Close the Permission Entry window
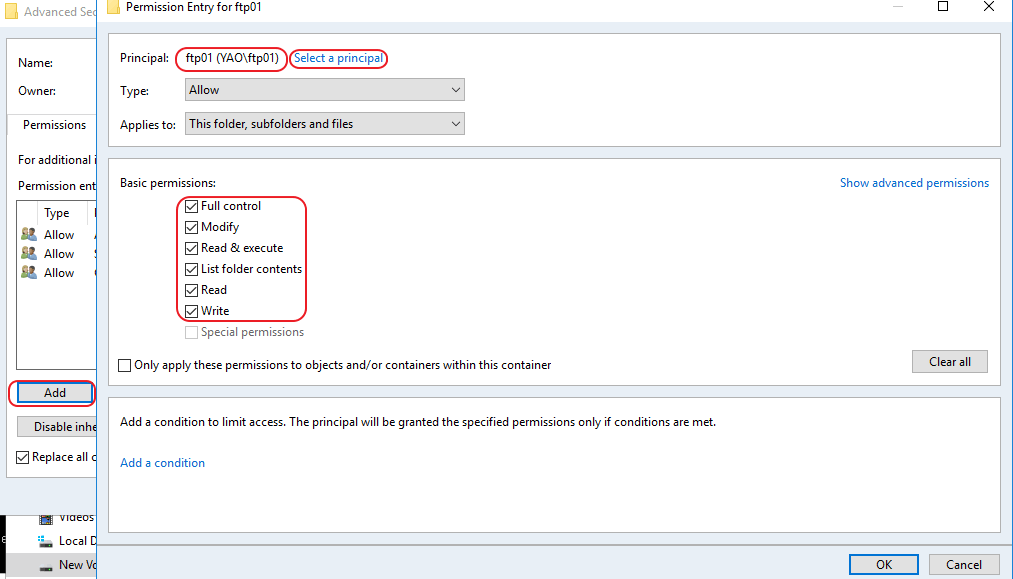 pyautogui.click(x=988, y=6)
